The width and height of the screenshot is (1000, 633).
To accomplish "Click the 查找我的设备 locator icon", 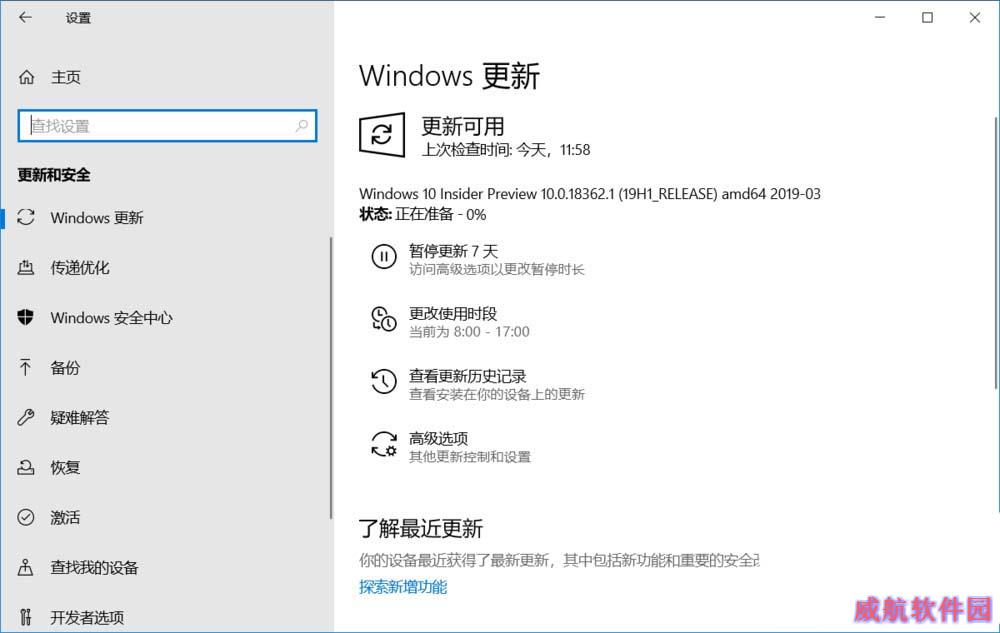I will click(x=26, y=567).
